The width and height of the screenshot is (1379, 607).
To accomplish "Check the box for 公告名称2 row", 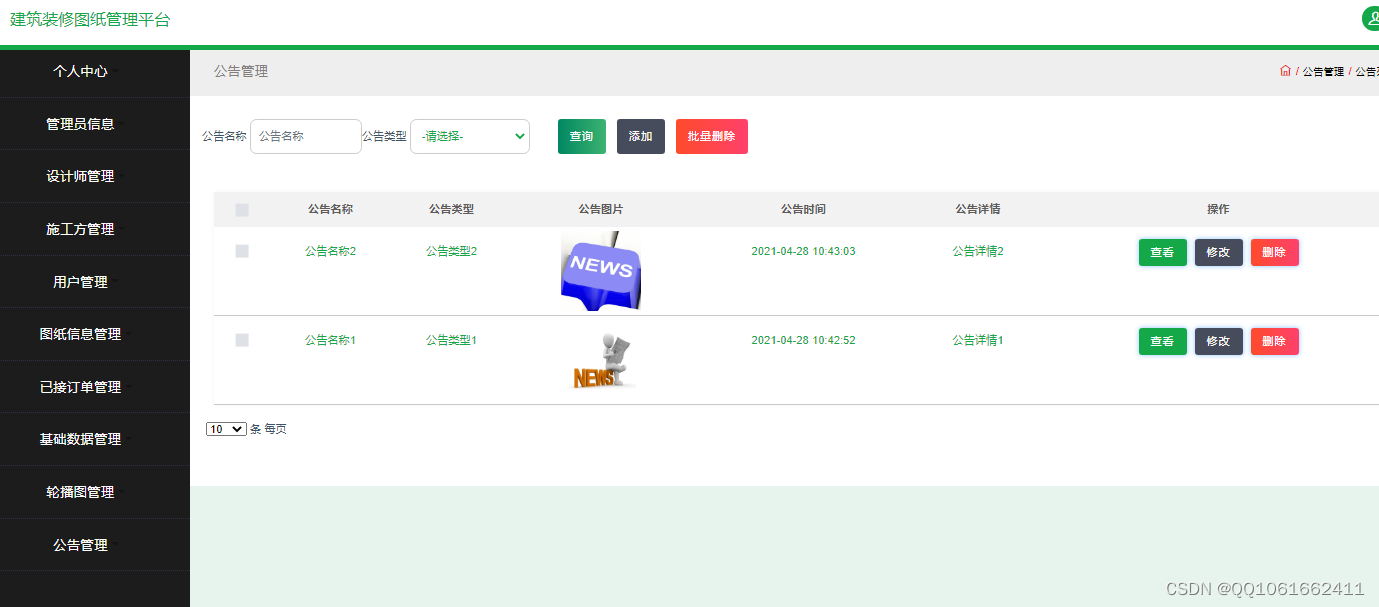I will click(242, 251).
